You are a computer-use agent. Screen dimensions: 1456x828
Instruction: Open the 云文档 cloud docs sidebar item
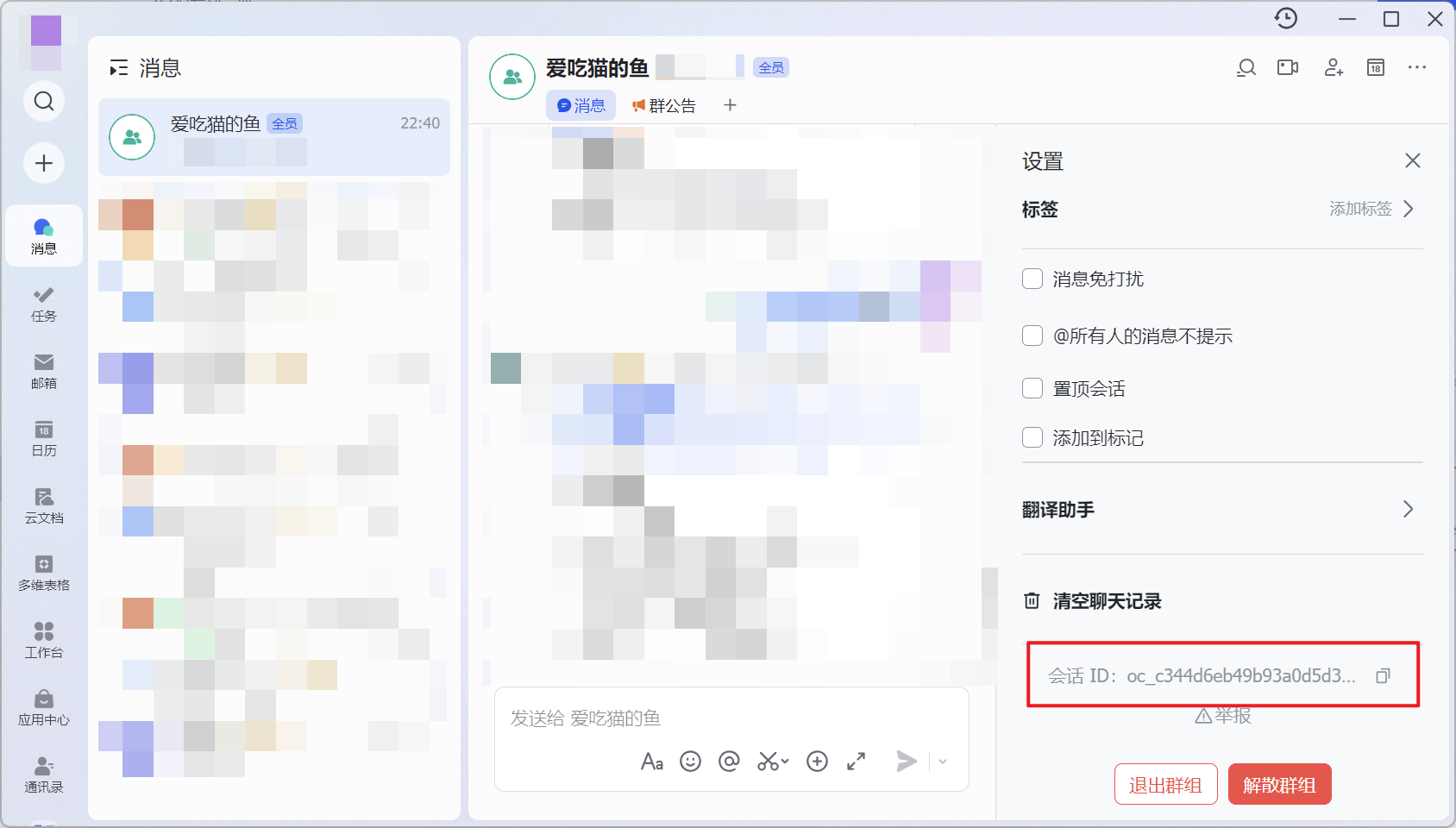44,505
